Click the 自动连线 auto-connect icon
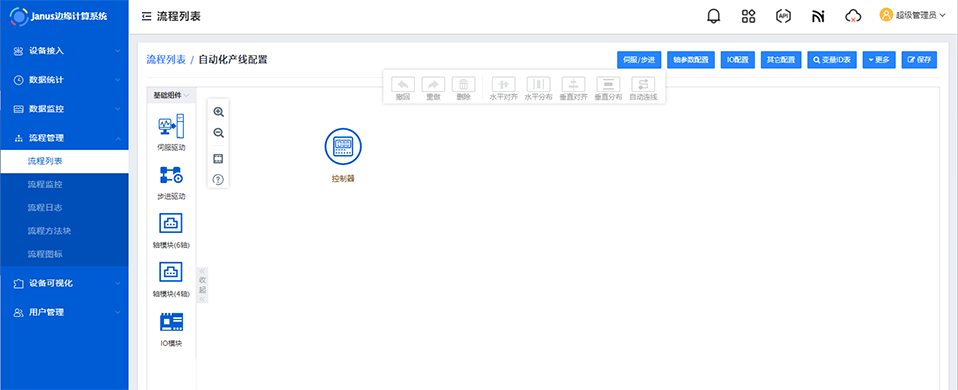 click(x=643, y=84)
